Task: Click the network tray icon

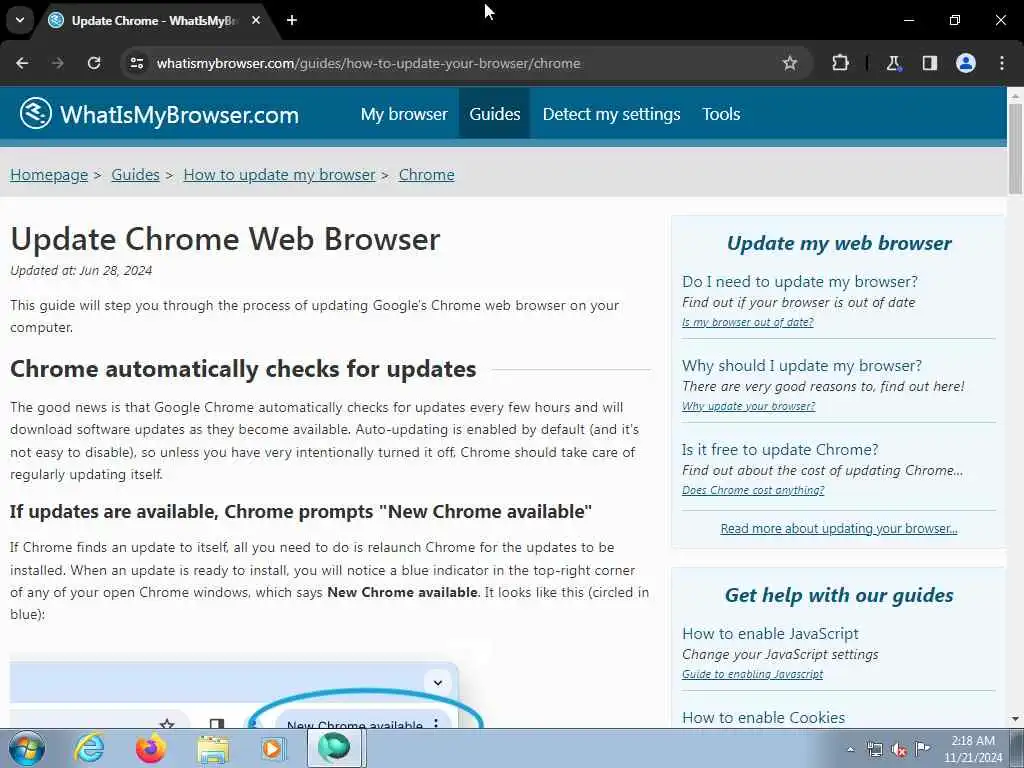Action: pyautogui.click(x=875, y=749)
